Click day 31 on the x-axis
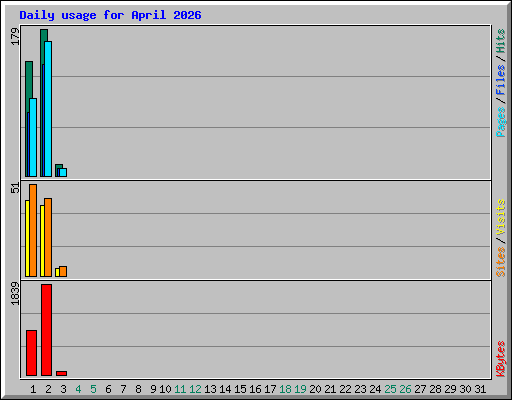This screenshot has width=512, height=400. [480, 389]
